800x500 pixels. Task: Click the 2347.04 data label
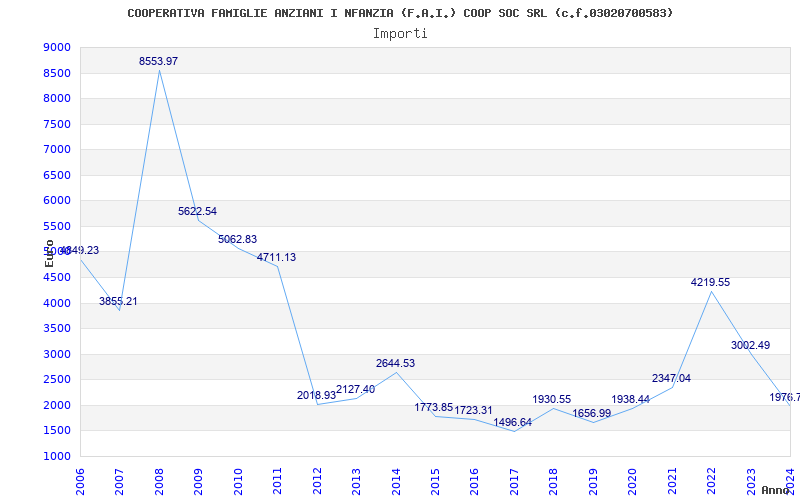click(x=671, y=379)
